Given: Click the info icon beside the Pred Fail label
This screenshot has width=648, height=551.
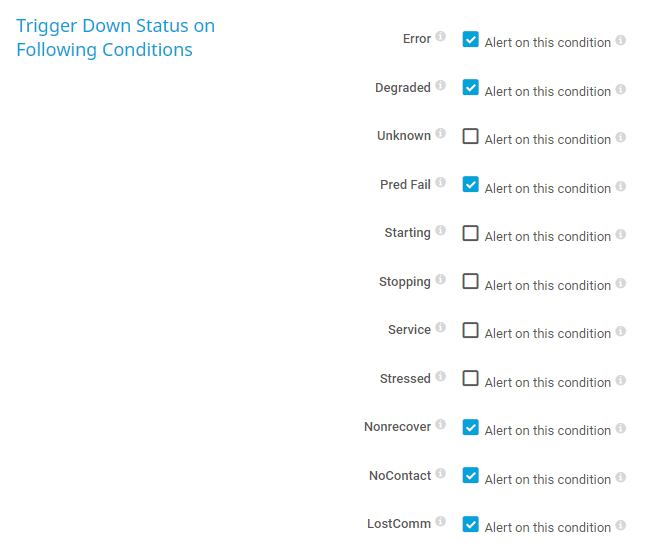Looking at the screenshot, I should coord(441,184).
